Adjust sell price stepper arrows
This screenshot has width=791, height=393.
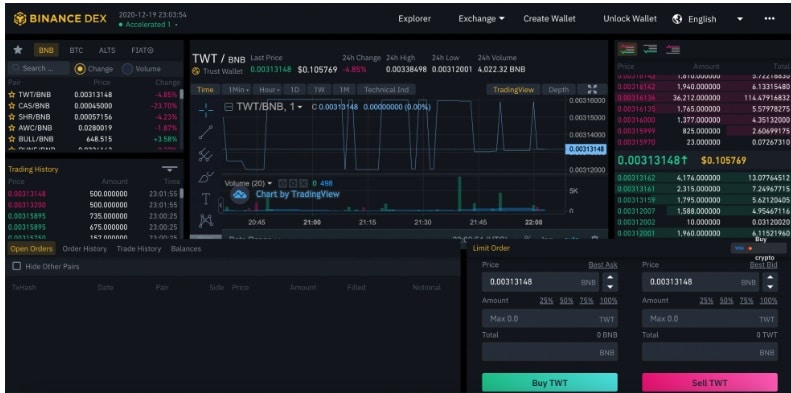pos(770,282)
